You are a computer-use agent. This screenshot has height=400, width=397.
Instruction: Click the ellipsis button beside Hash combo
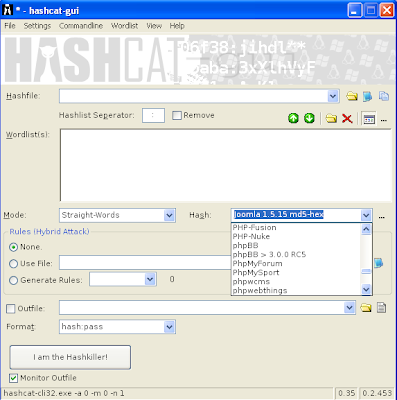[x=382, y=217]
